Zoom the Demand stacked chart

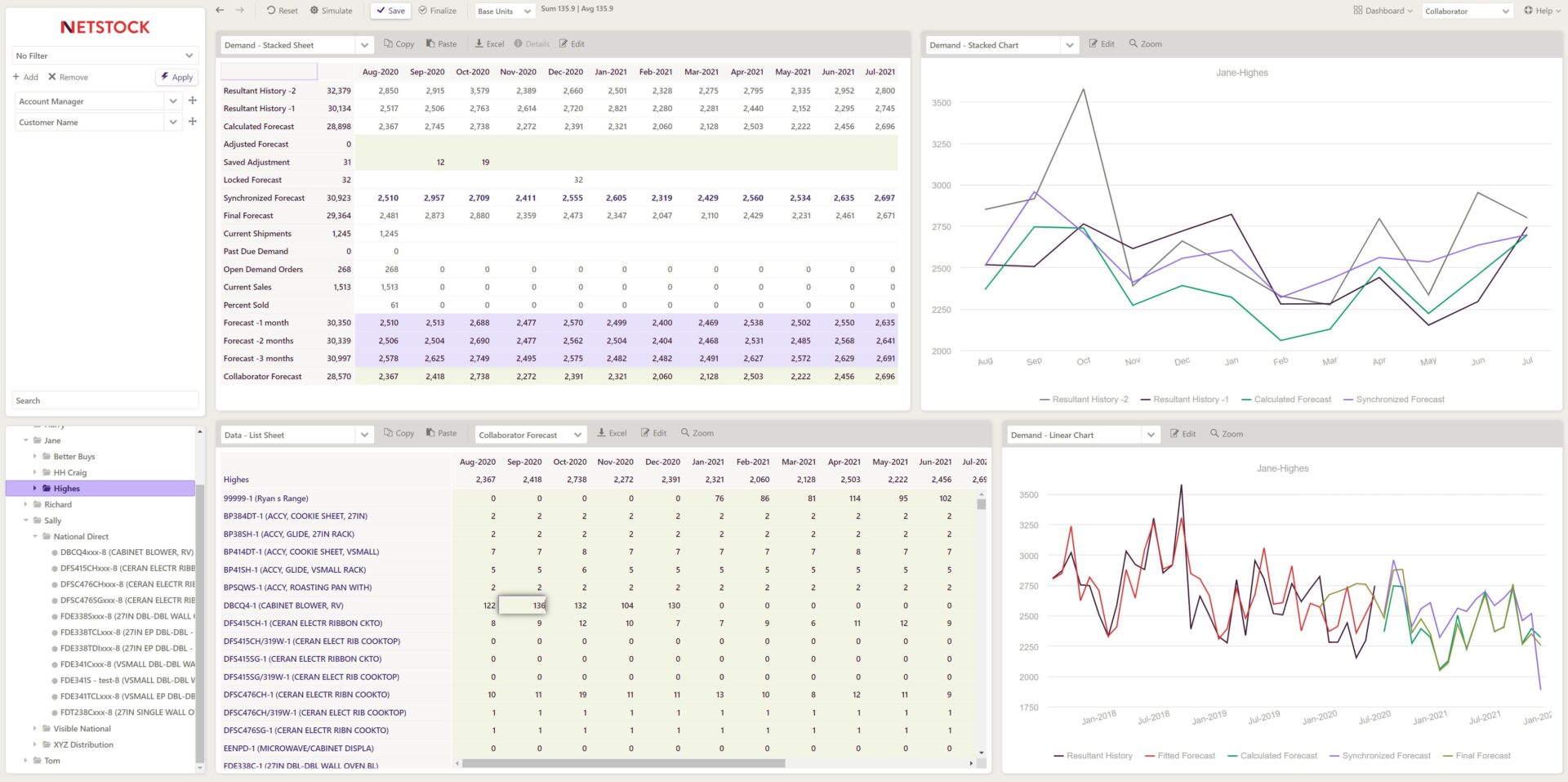(x=1145, y=44)
